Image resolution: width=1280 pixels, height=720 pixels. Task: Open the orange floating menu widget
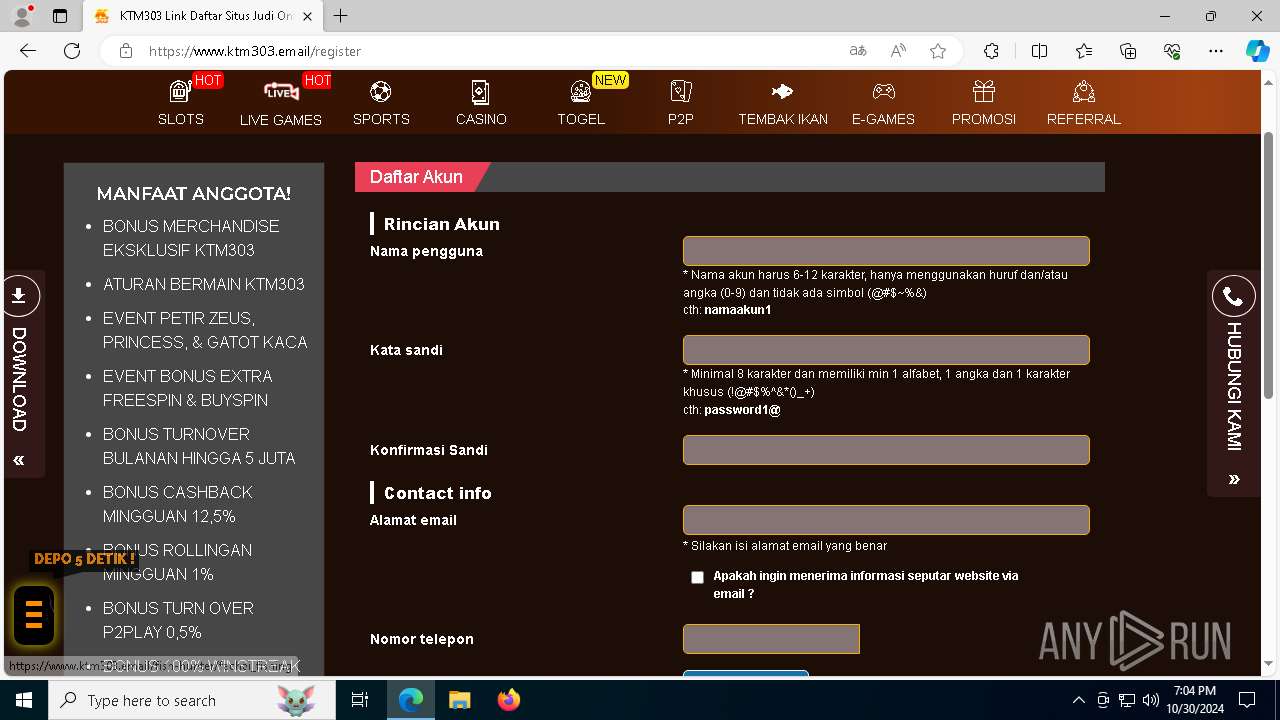pyautogui.click(x=34, y=614)
